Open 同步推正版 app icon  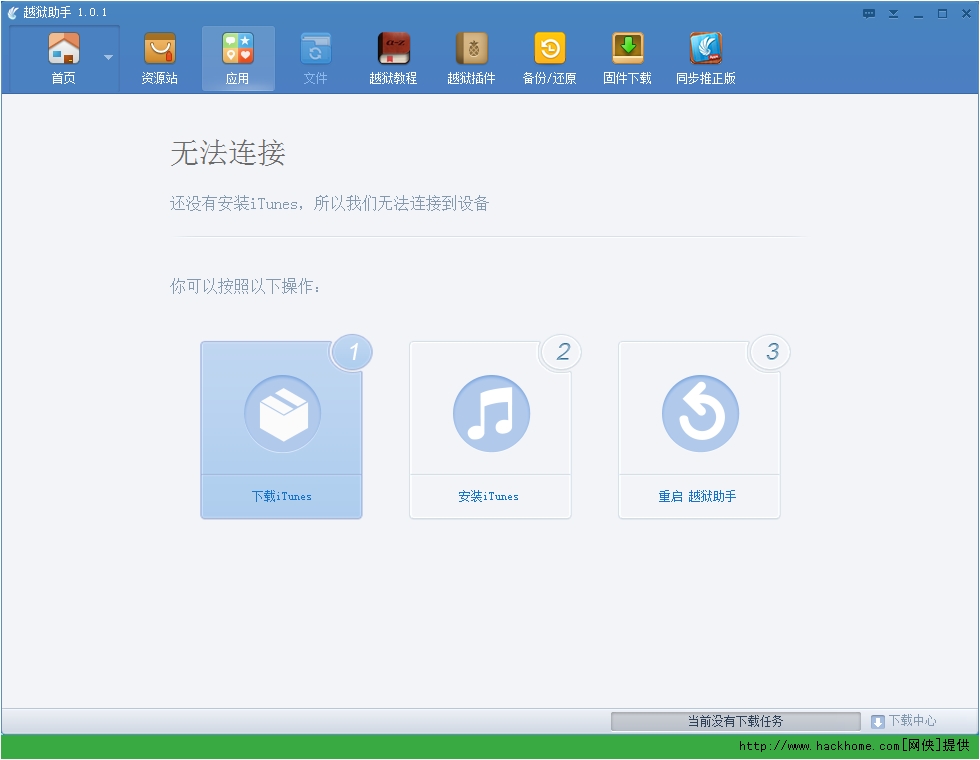[x=706, y=59]
